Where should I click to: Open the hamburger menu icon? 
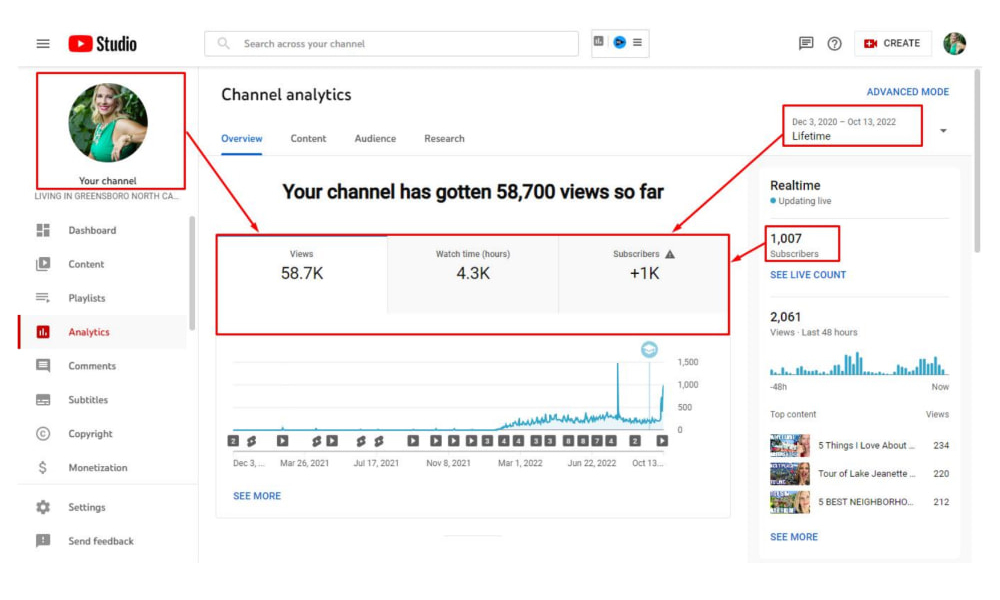coord(43,44)
